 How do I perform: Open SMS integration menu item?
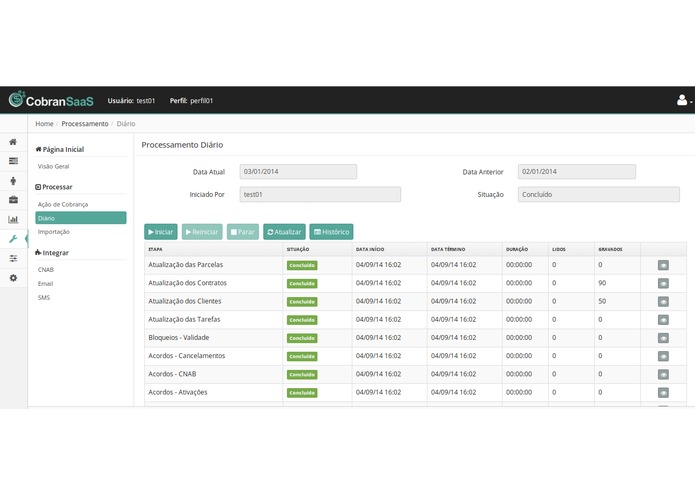pyautogui.click(x=44, y=297)
